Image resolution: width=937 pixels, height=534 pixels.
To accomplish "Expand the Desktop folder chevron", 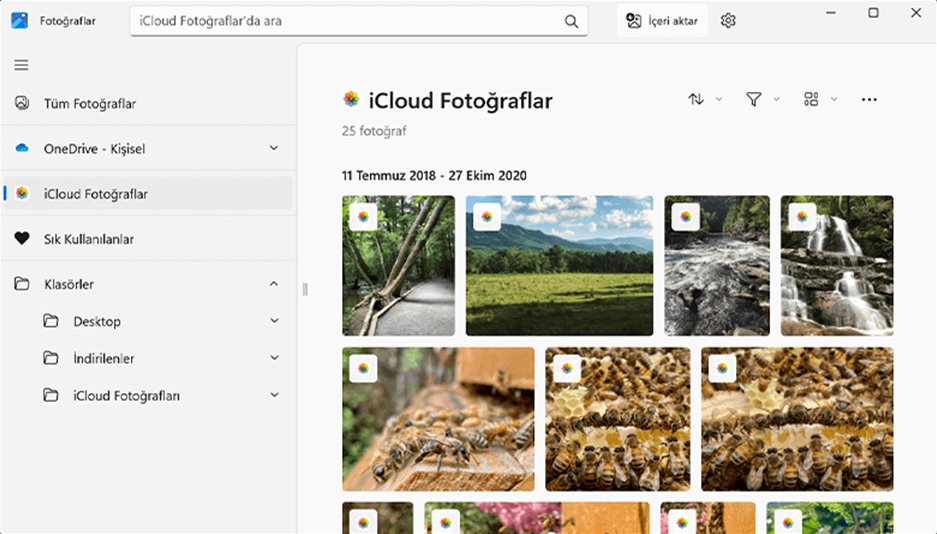I will click(x=274, y=321).
